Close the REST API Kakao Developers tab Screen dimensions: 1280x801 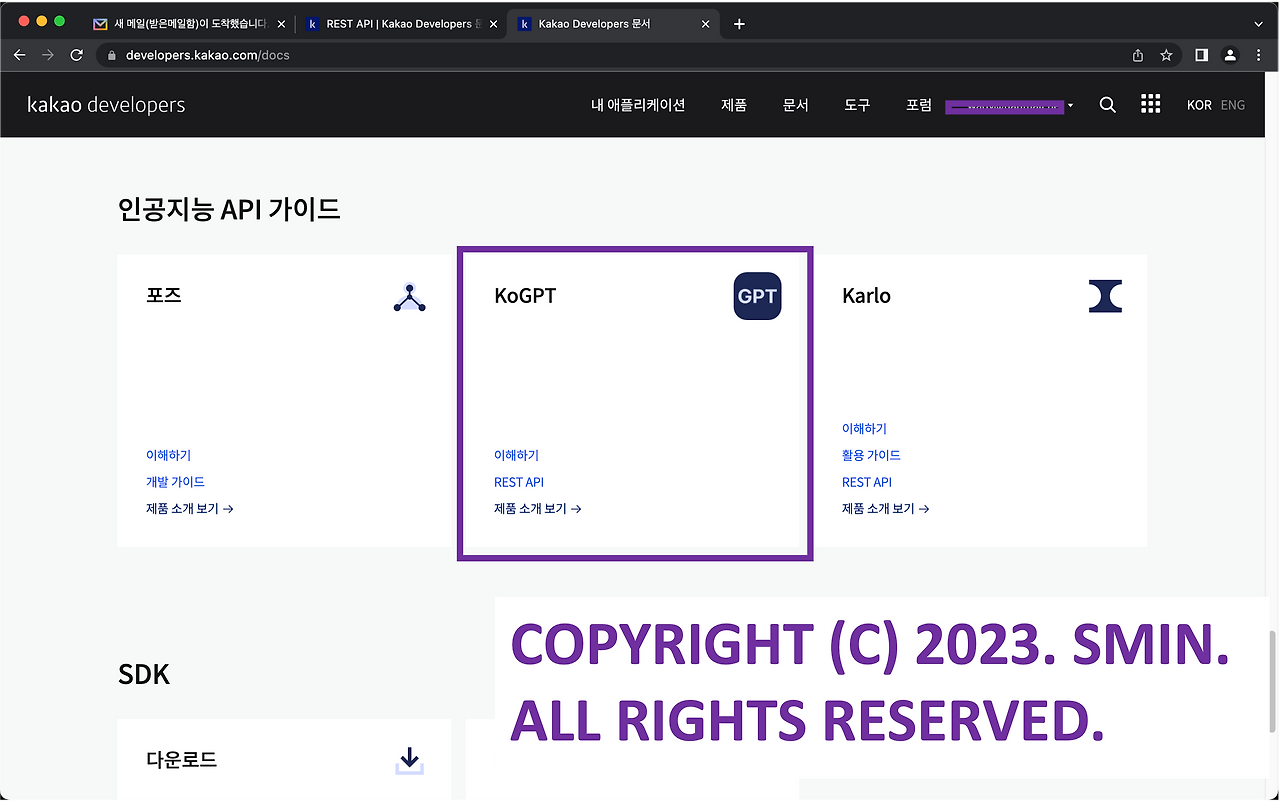tap(493, 24)
